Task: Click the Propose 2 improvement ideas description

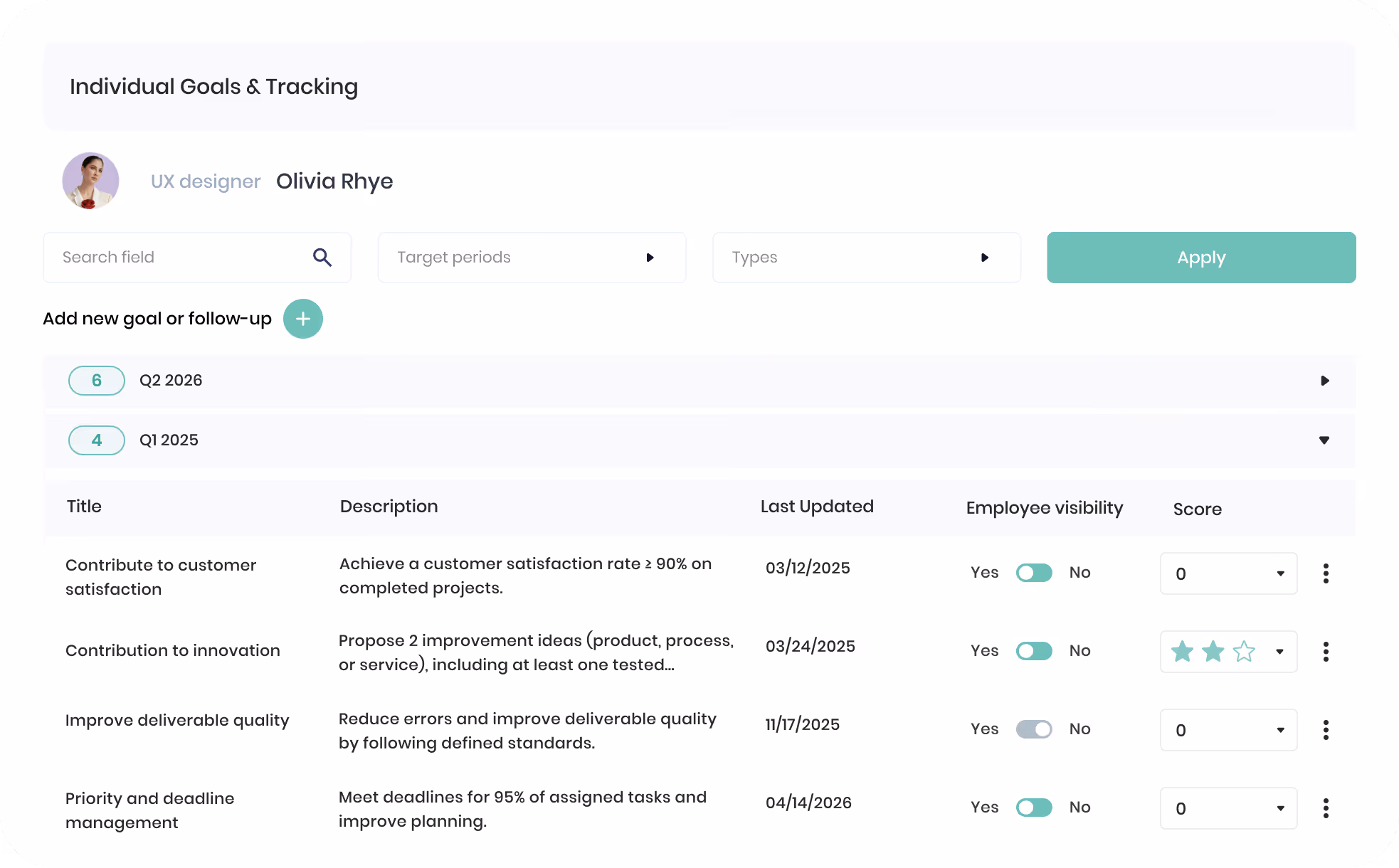Action: [536, 652]
